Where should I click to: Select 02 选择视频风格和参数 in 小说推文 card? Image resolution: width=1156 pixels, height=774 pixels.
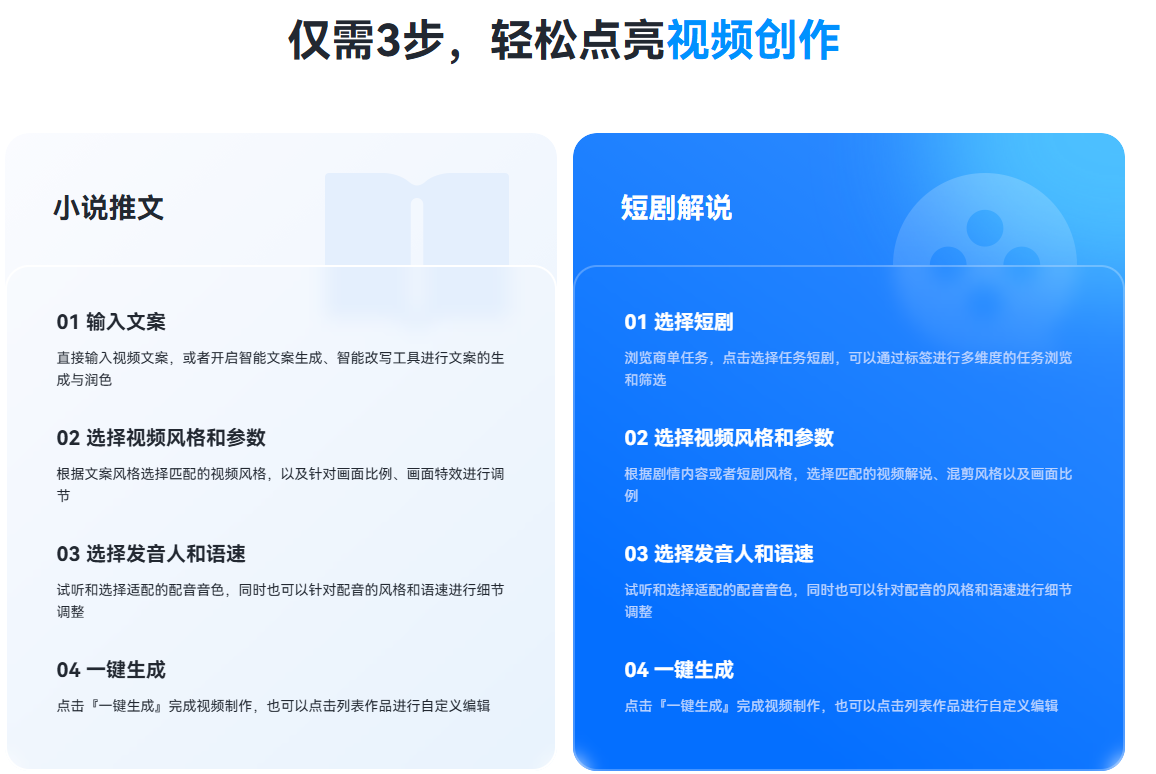pos(161,438)
